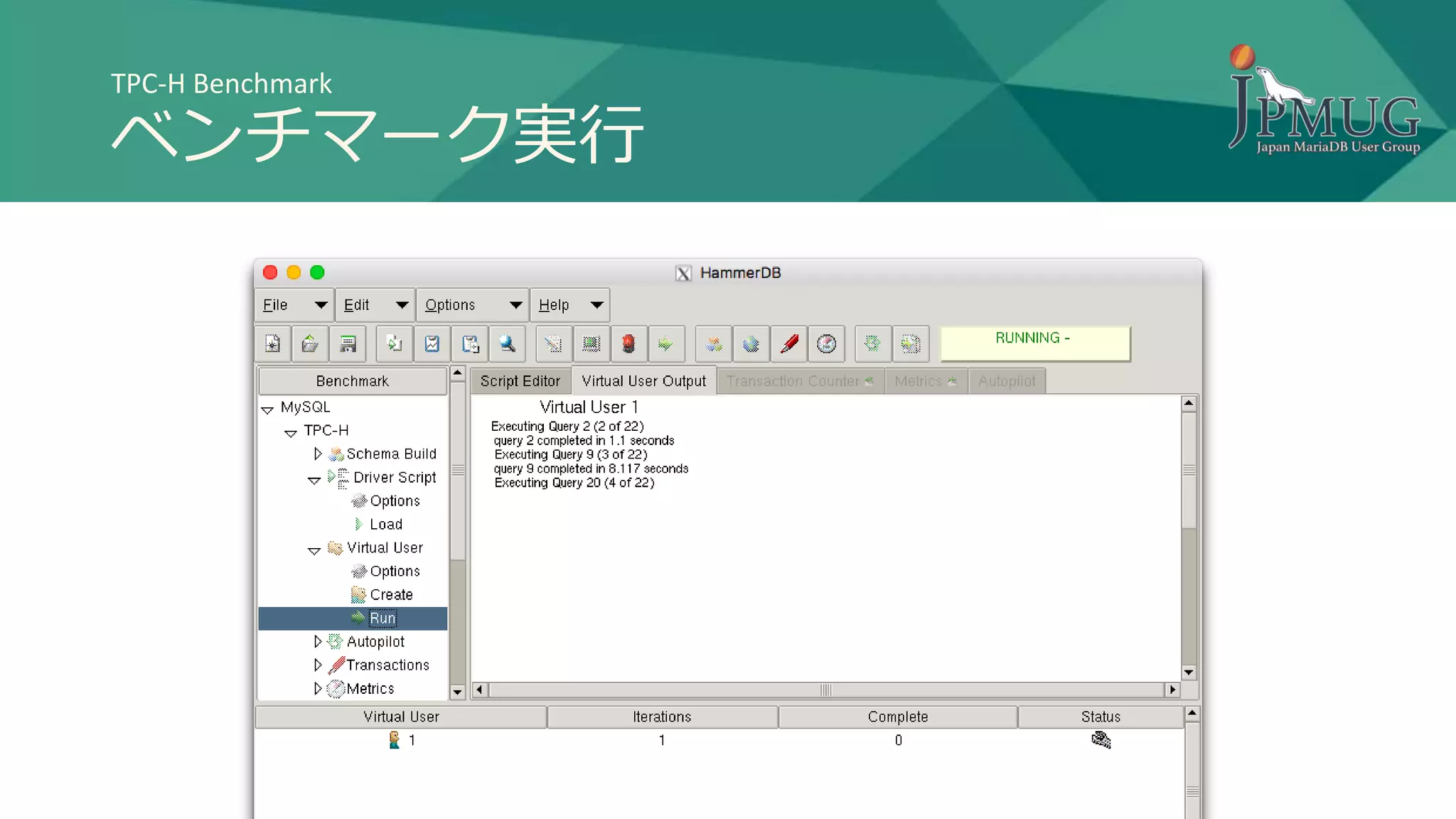Click the RUNNING status display box
1456x819 pixels.
point(1035,344)
